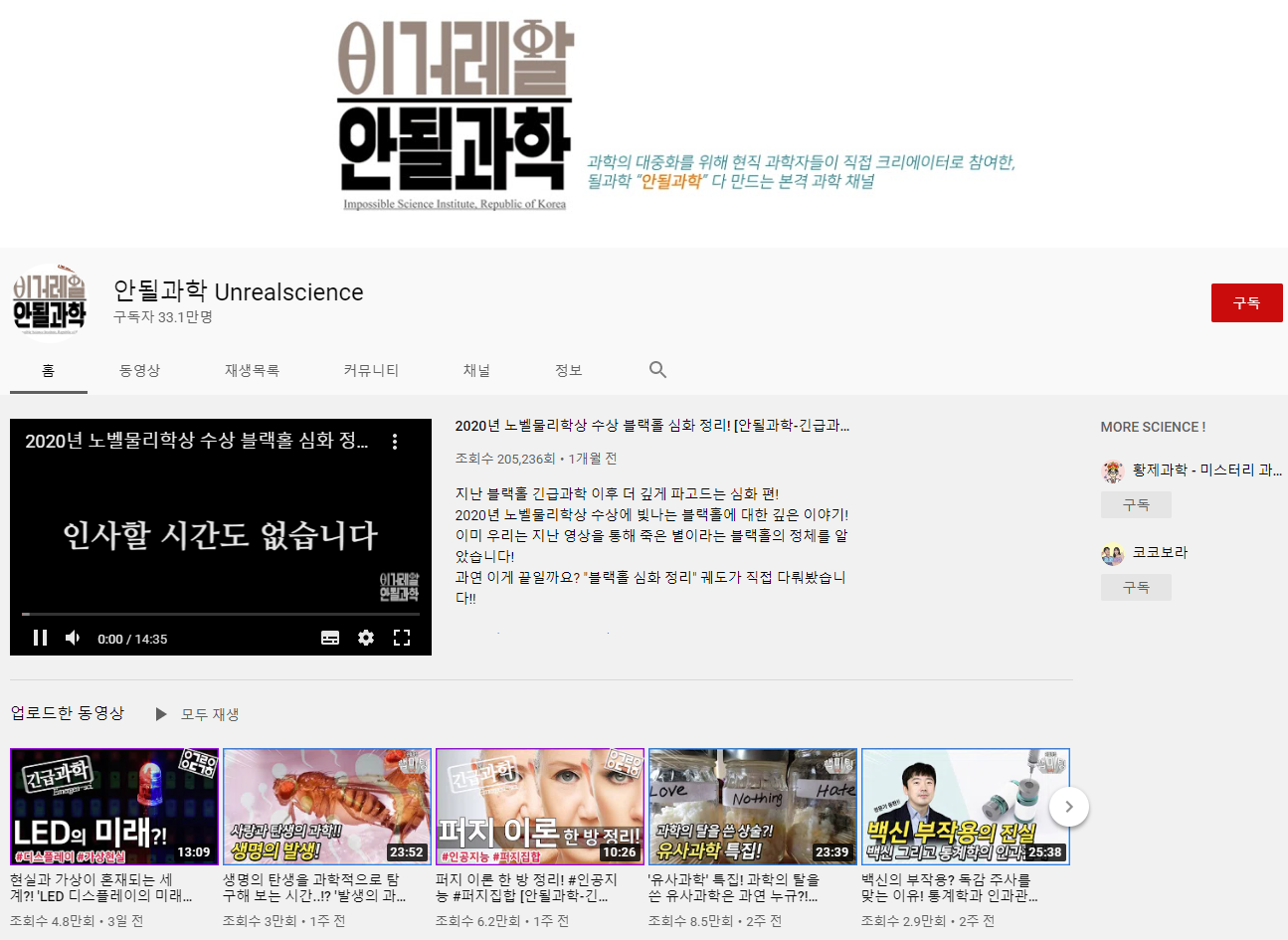Image resolution: width=1288 pixels, height=940 pixels.
Task: Toggle subtitles in the video player
Action: click(330, 638)
